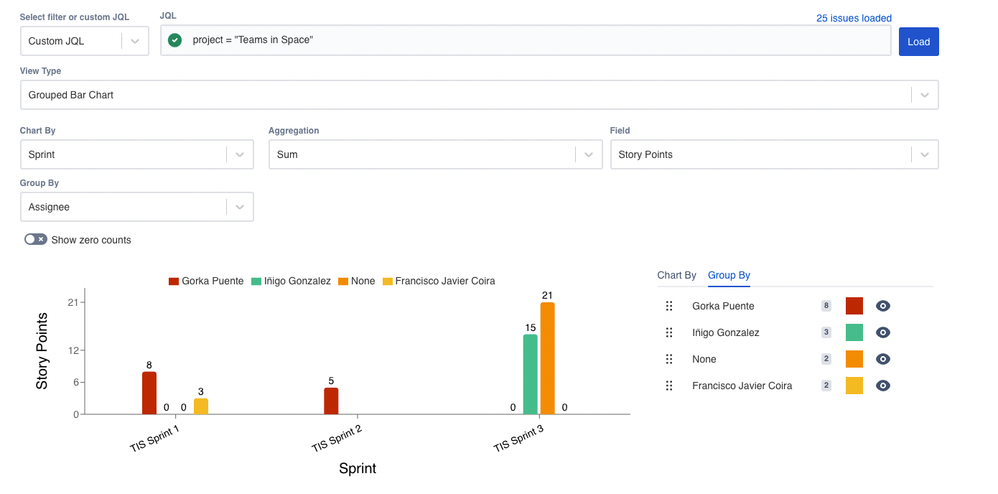The image size is (998, 494).
Task: Click drag handle for Francisco Javier Coira
Action: point(669,386)
